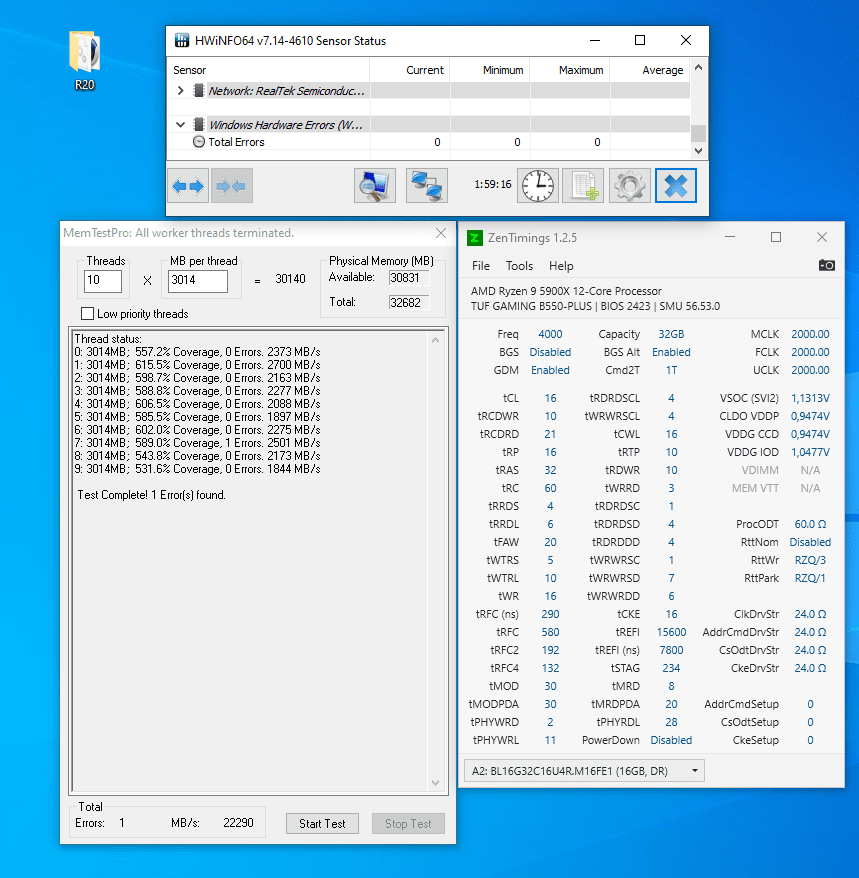Click 'Test Complete! 1 Error(s) found.' text
859x878 pixels.
point(151,495)
